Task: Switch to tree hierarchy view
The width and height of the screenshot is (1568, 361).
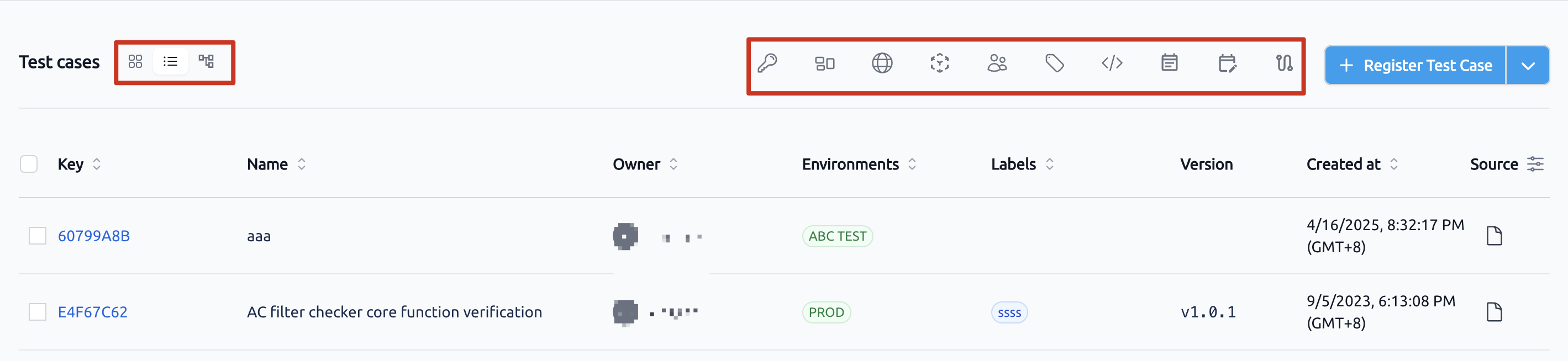Action: 206,62
